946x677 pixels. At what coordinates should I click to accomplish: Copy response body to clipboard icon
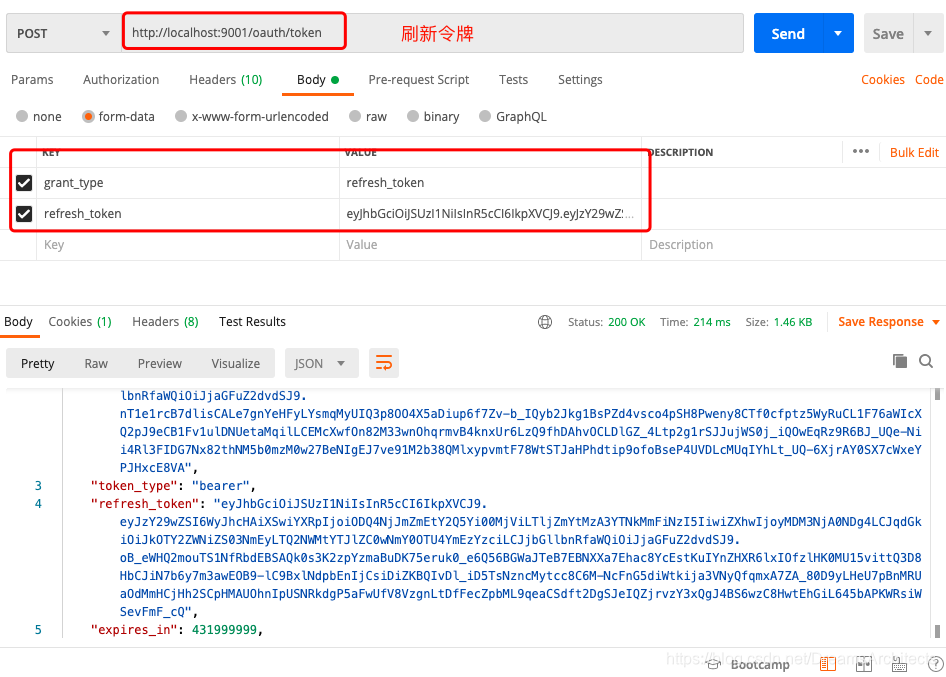[900, 361]
